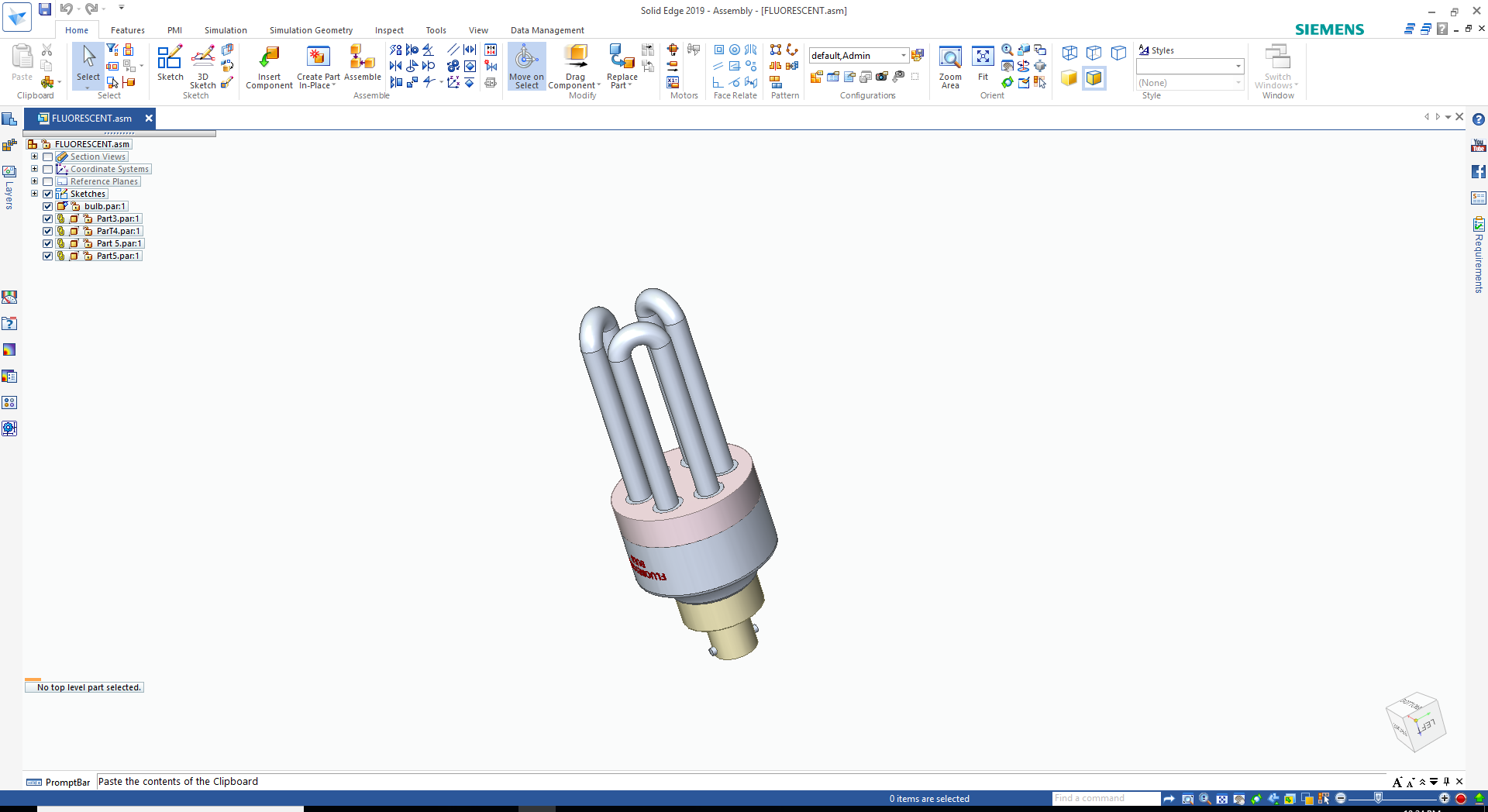This screenshot has height=812, width=1488.
Task: Select shaded view style without edges
Action: [1069, 77]
